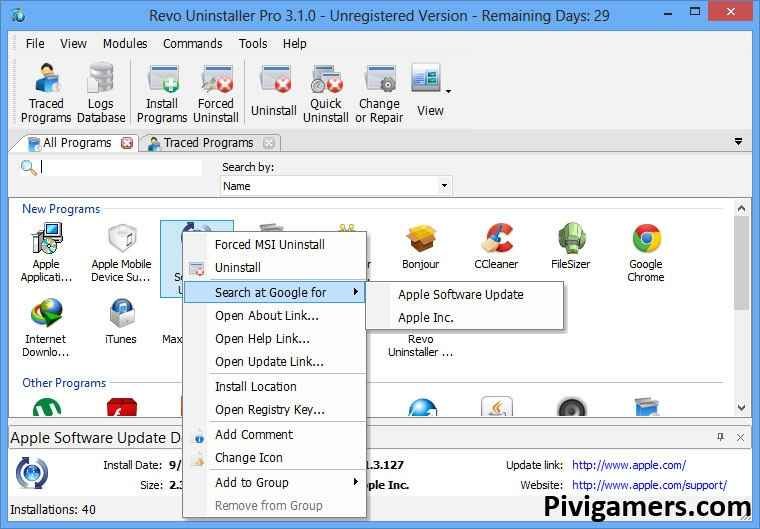This screenshot has height=529, width=760.
Task: Open the Traced Programs toolbar icon
Action: 46,91
